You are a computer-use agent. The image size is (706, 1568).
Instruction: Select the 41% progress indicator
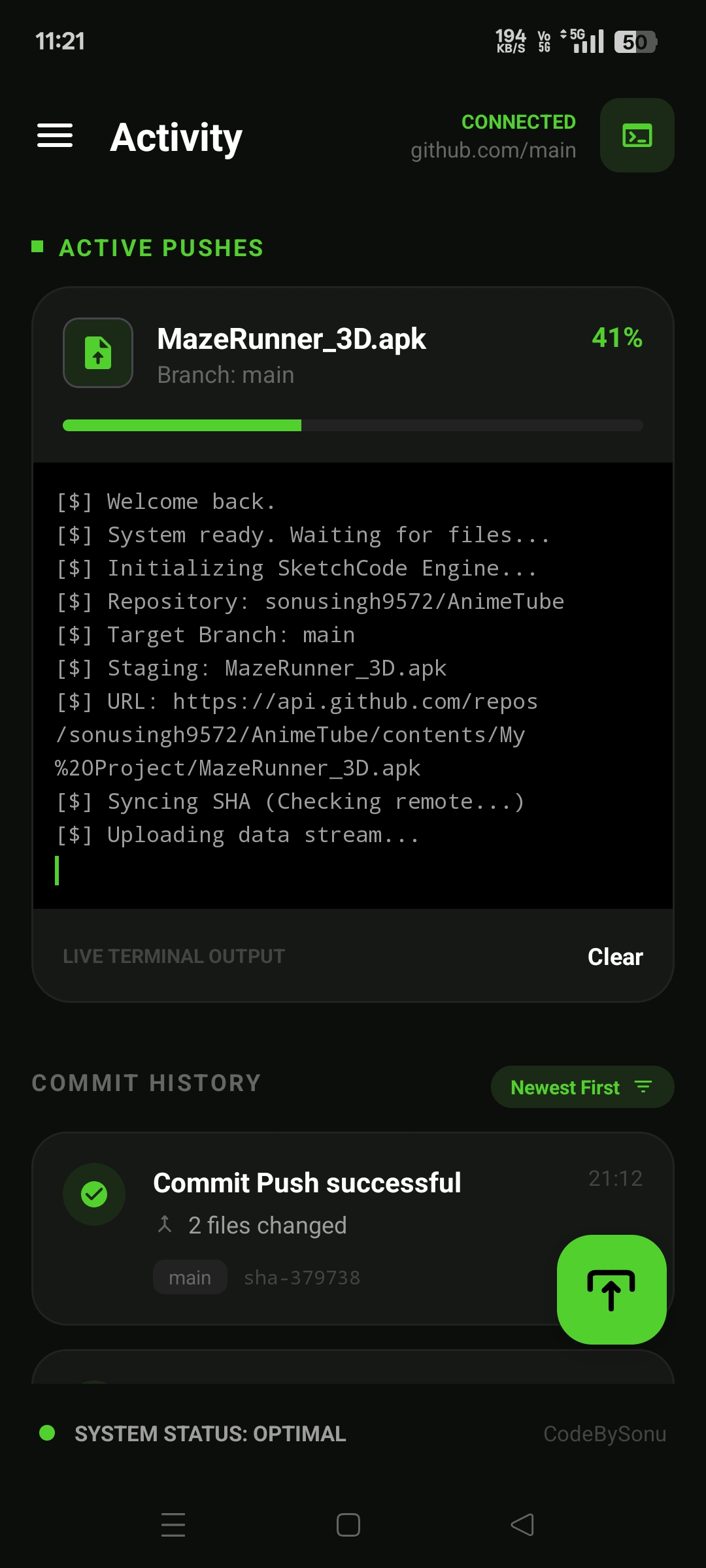(618, 338)
